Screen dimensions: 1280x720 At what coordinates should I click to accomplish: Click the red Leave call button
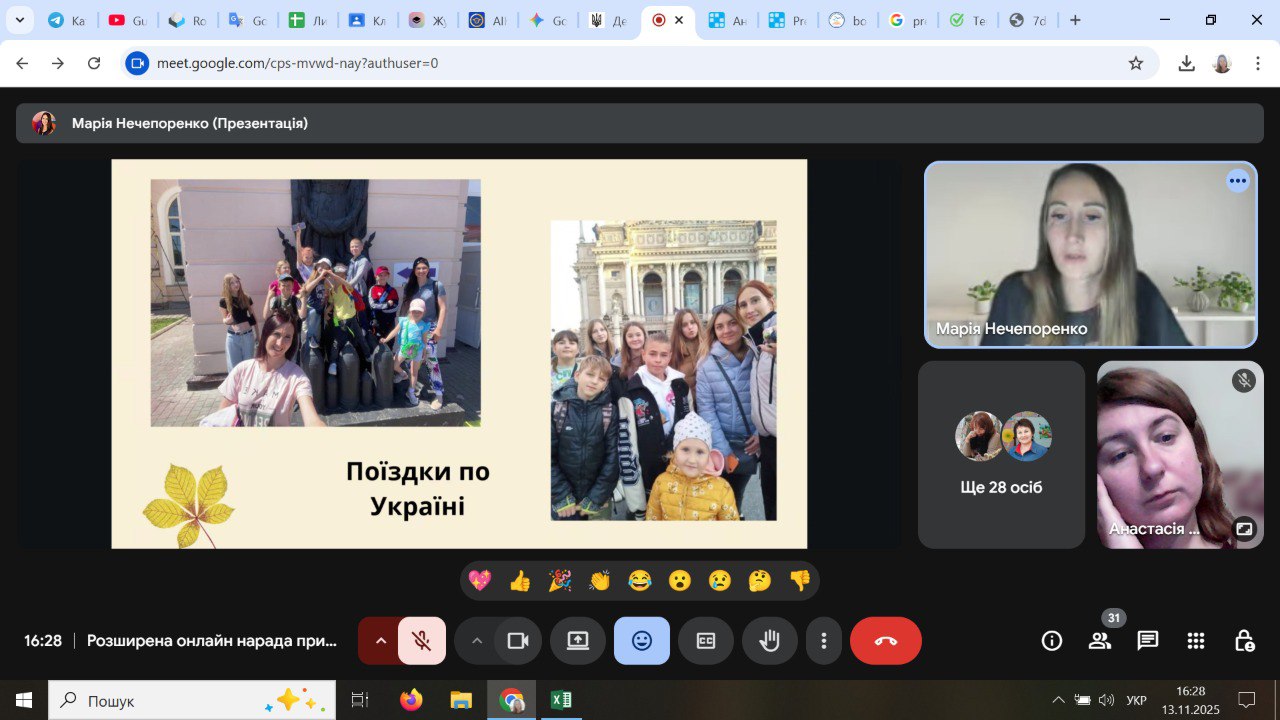click(885, 641)
